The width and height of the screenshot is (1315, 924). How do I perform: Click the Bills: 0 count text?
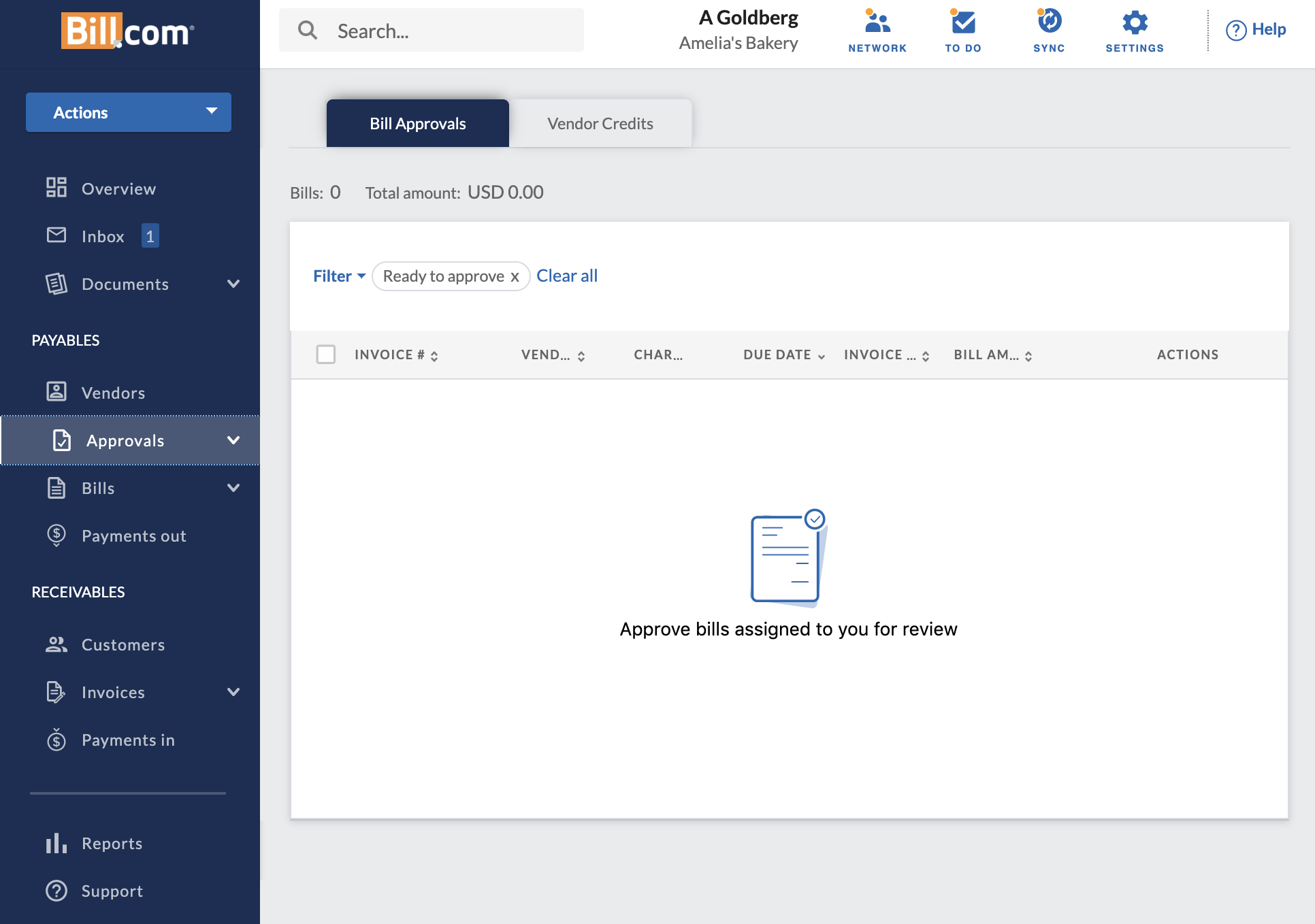pos(315,193)
